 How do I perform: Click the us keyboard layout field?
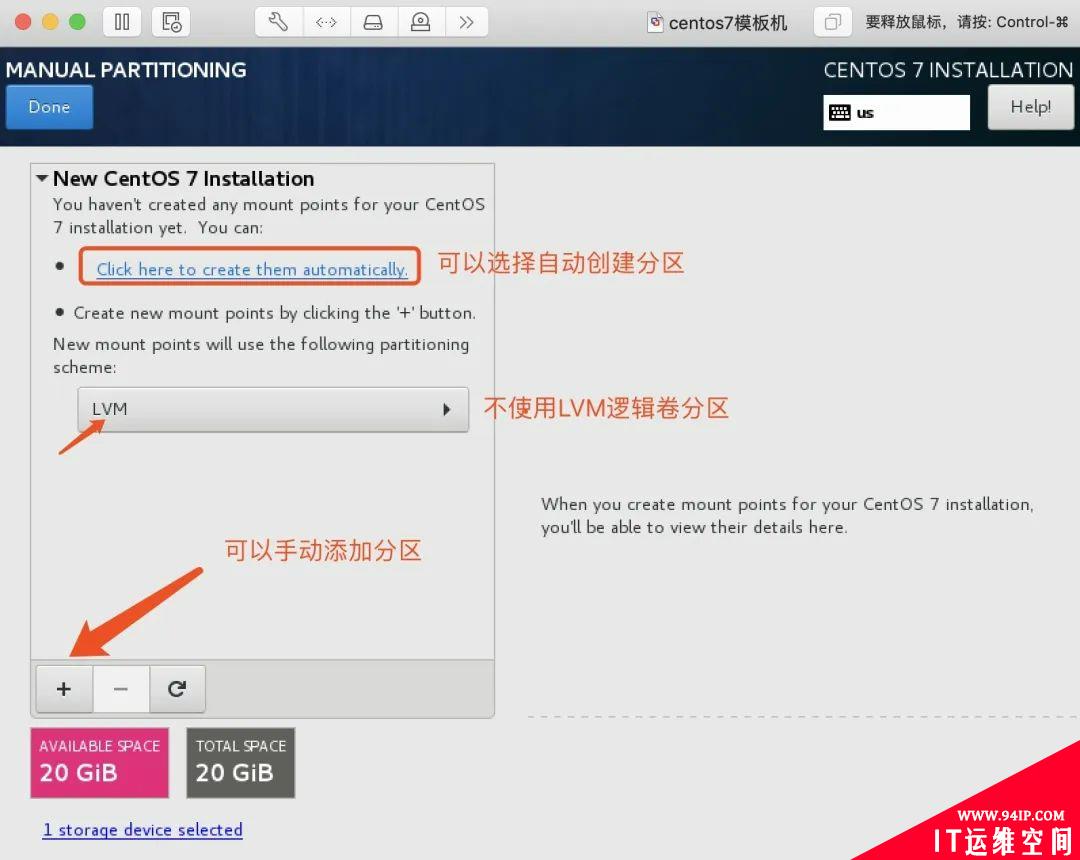click(896, 112)
